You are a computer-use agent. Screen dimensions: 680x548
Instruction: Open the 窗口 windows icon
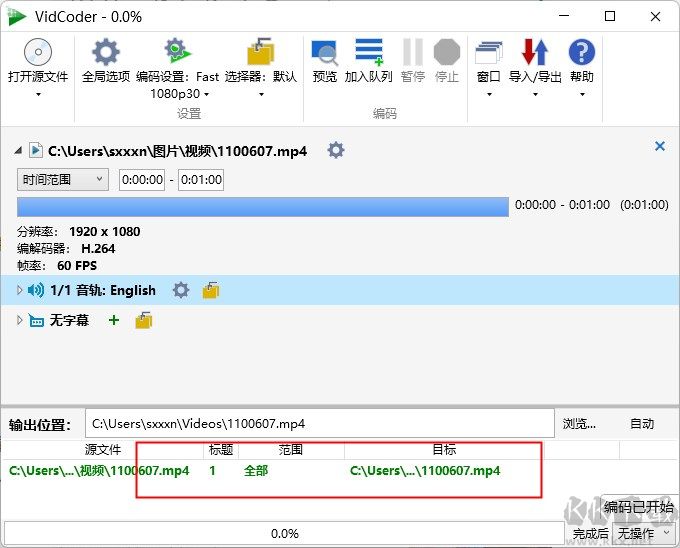pyautogui.click(x=489, y=52)
